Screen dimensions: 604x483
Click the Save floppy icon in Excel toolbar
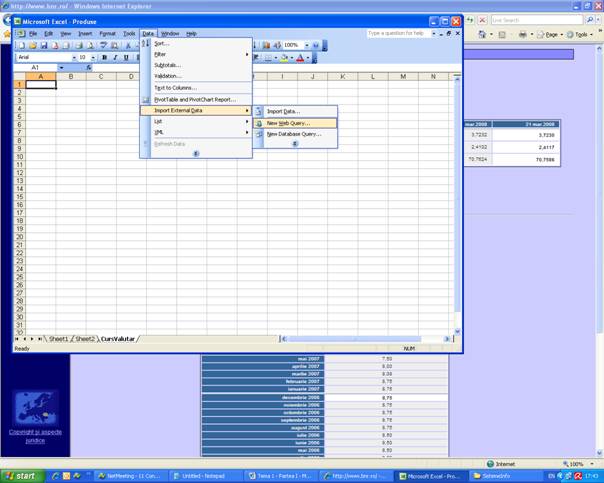click(x=44, y=46)
